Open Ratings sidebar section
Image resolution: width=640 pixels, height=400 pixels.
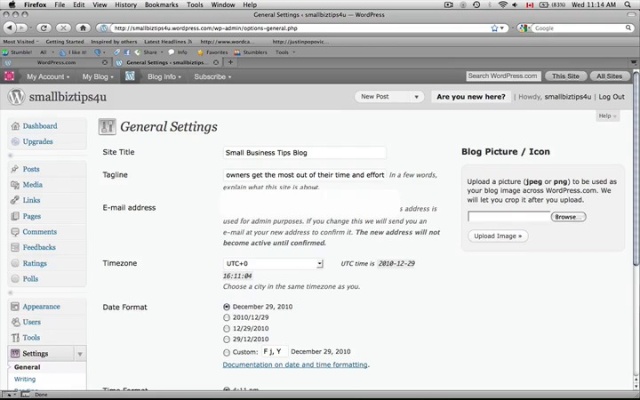pos(34,263)
